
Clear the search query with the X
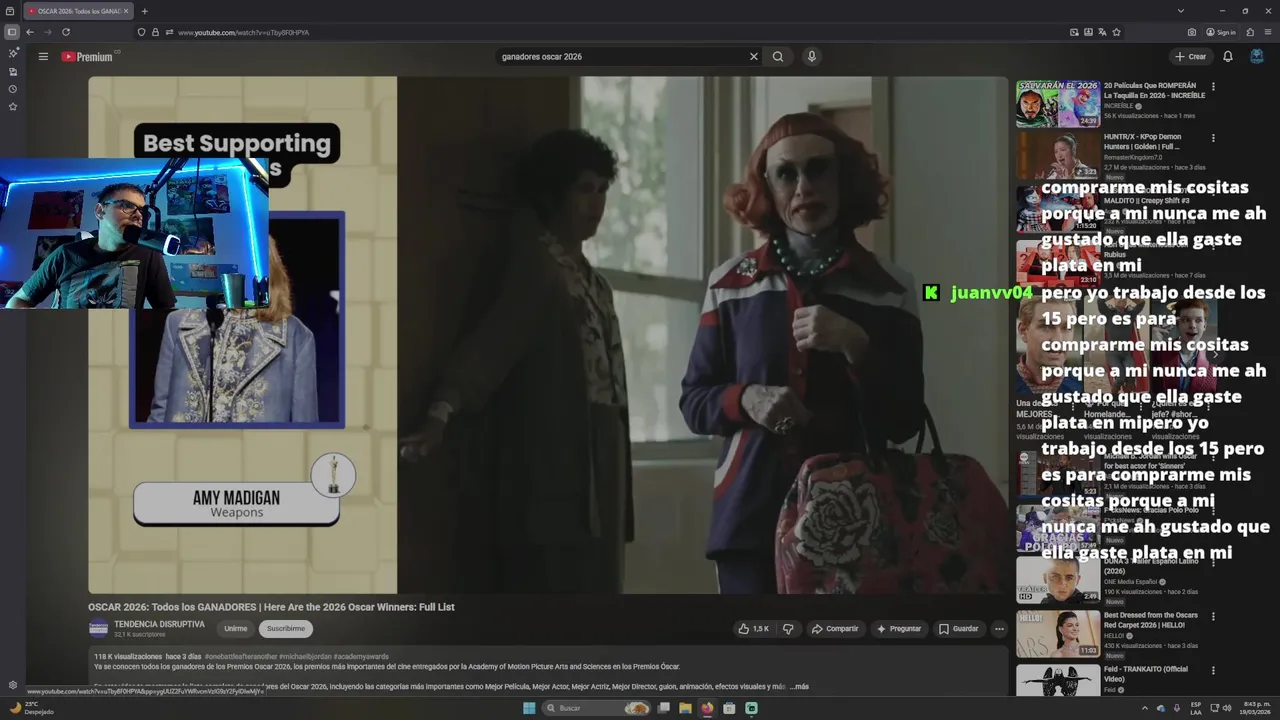(x=754, y=57)
